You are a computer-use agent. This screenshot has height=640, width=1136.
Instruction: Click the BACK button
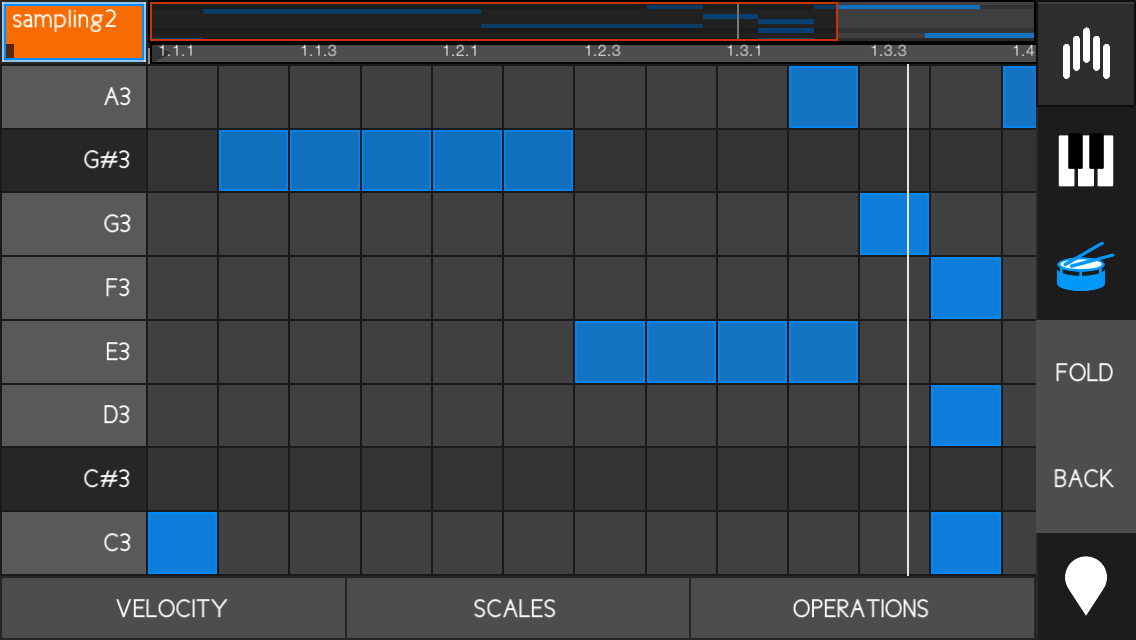(1084, 478)
